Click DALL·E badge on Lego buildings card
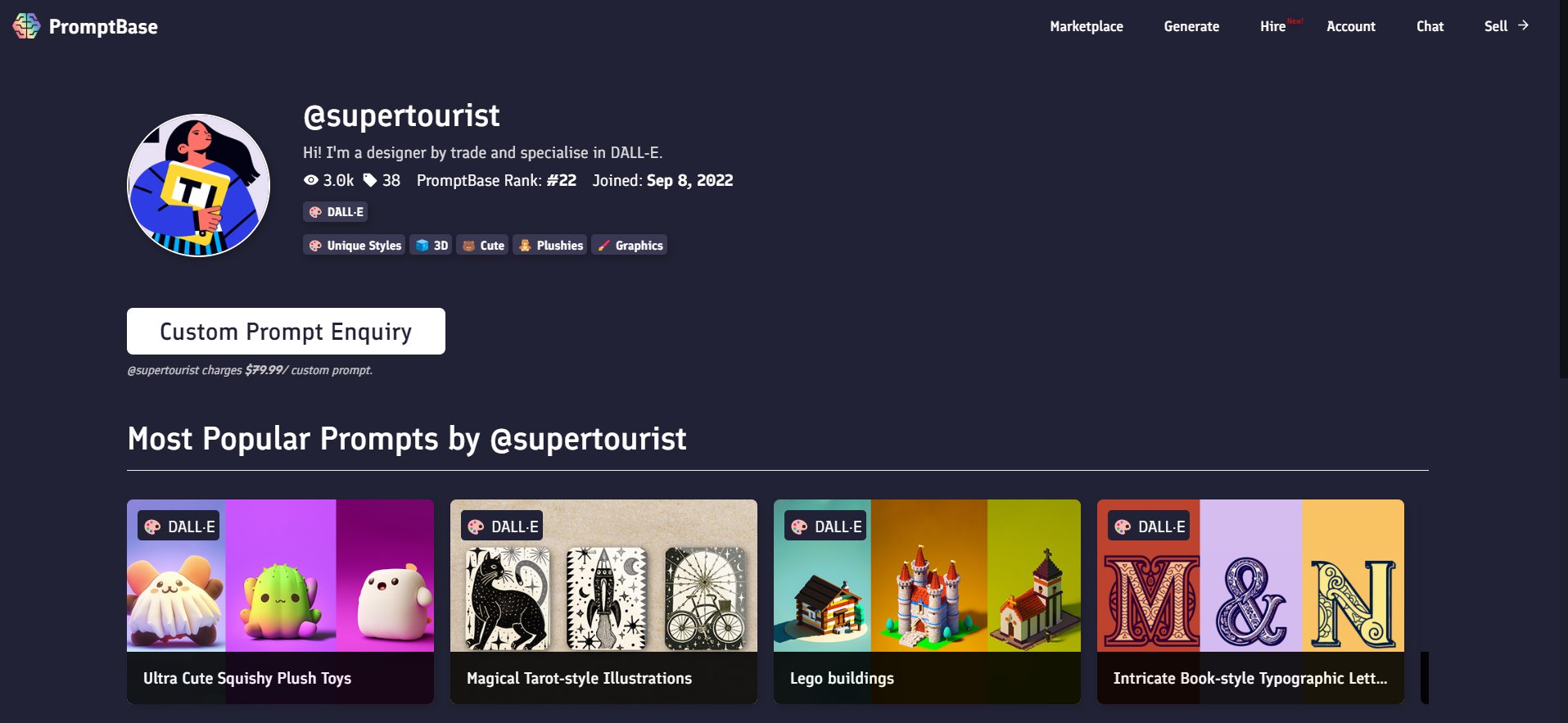Screen dimensions: 1568x723 tap(825, 526)
